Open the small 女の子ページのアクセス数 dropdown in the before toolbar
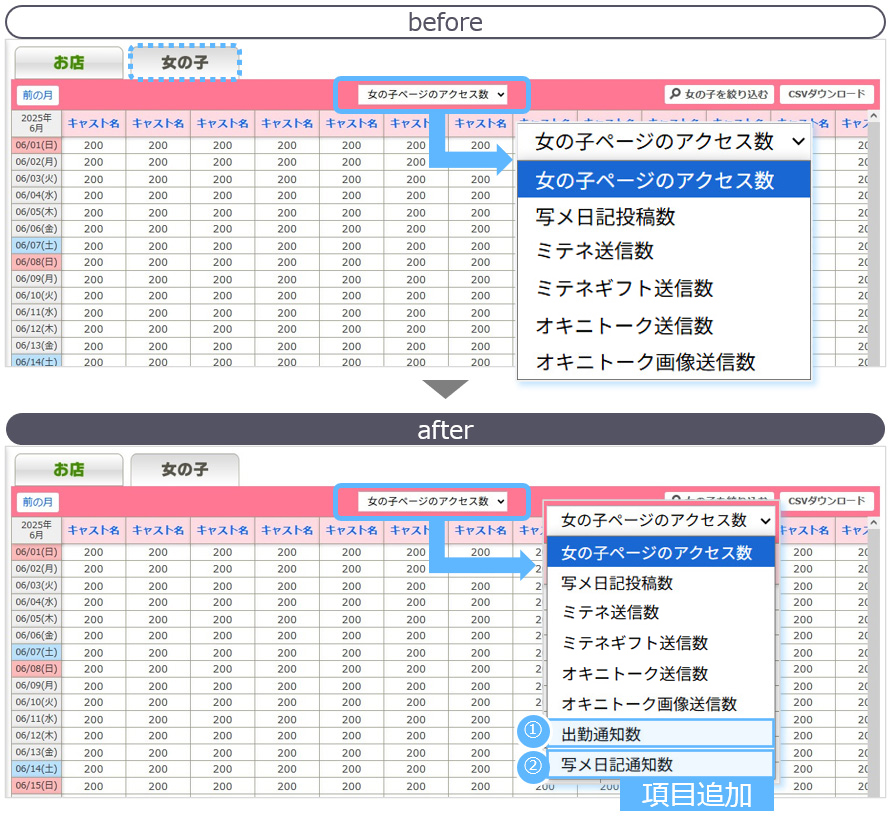The height and width of the screenshot is (819, 891). pyautogui.click(x=433, y=95)
